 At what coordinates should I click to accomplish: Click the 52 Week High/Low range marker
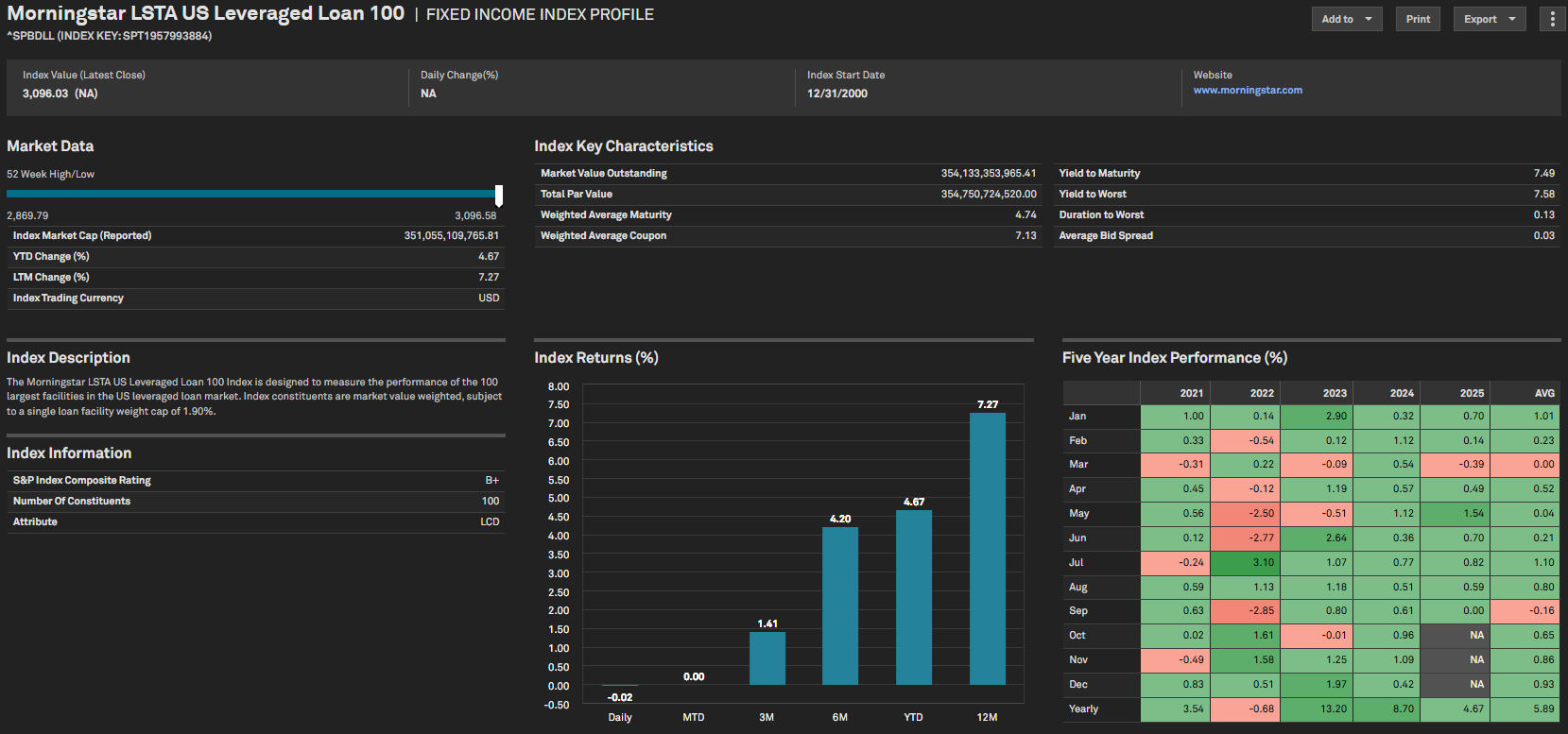click(x=498, y=195)
